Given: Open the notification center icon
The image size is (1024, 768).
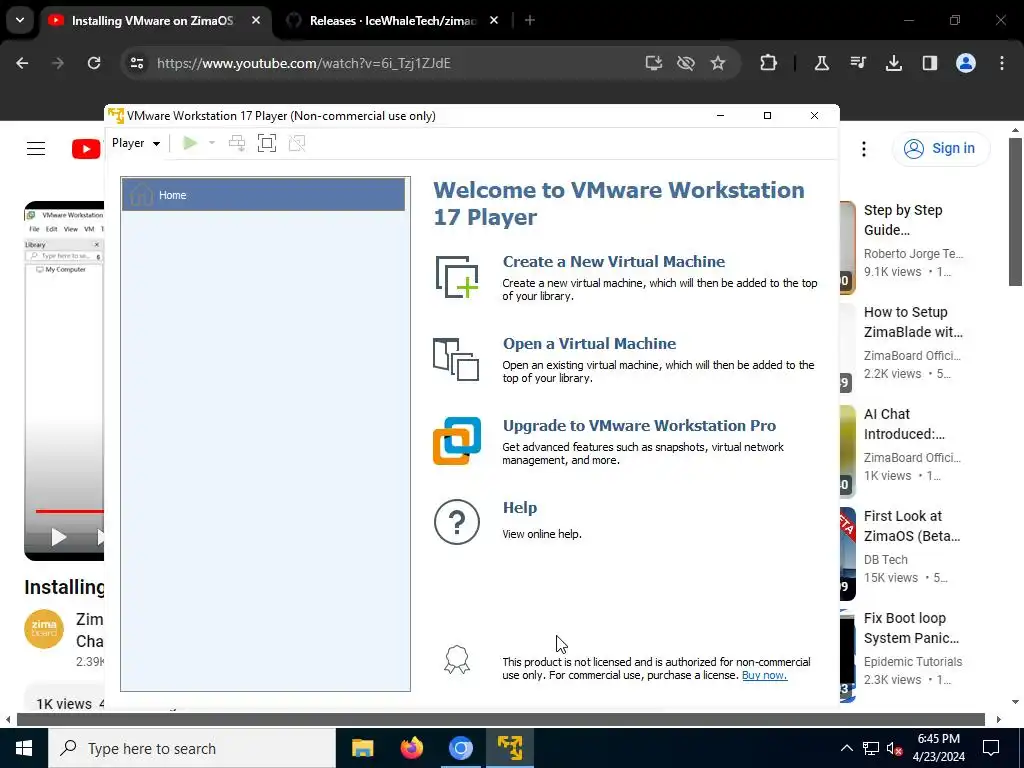Looking at the screenshot, I should point(991,748).
